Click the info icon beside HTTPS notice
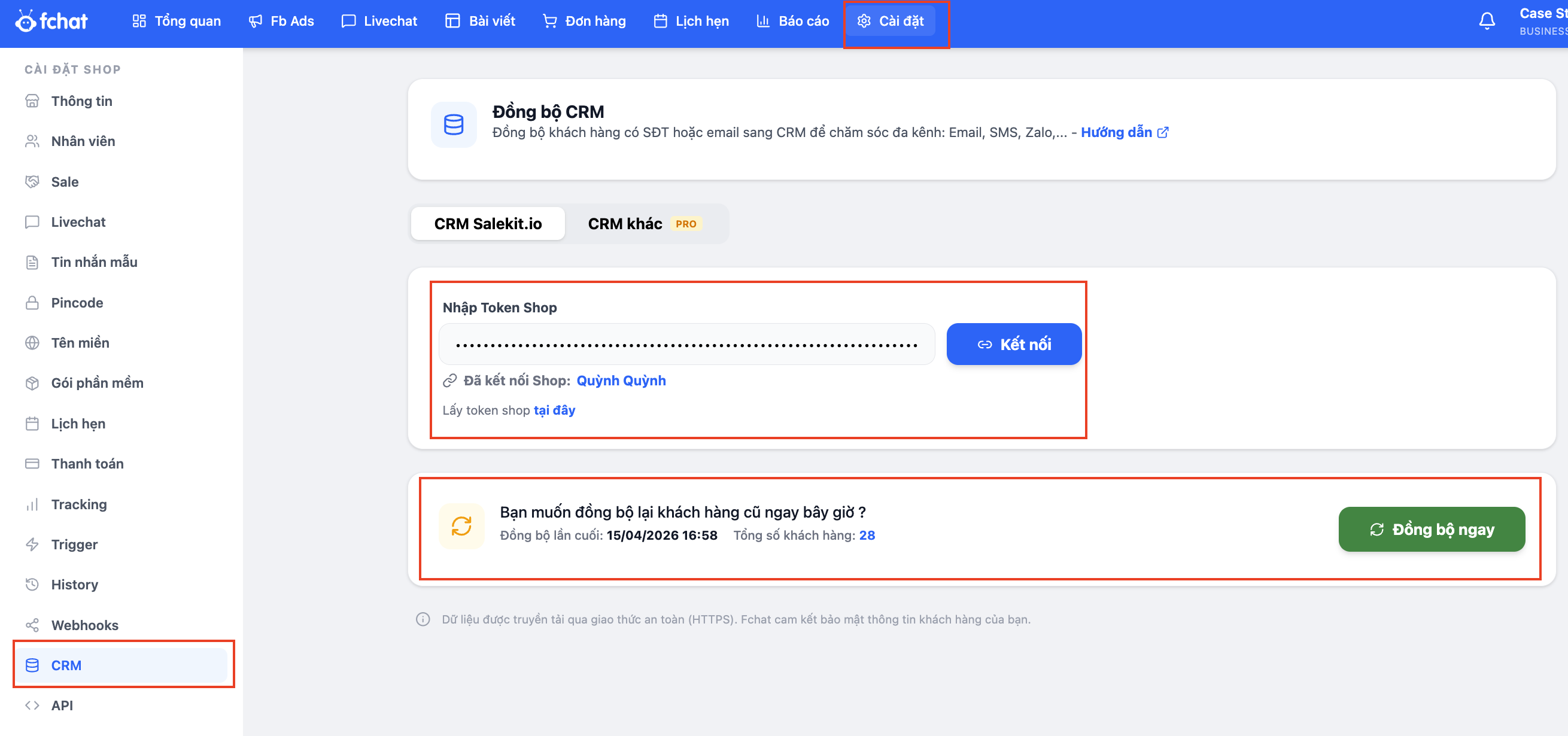1568x736 pixels. click(423, 619)
